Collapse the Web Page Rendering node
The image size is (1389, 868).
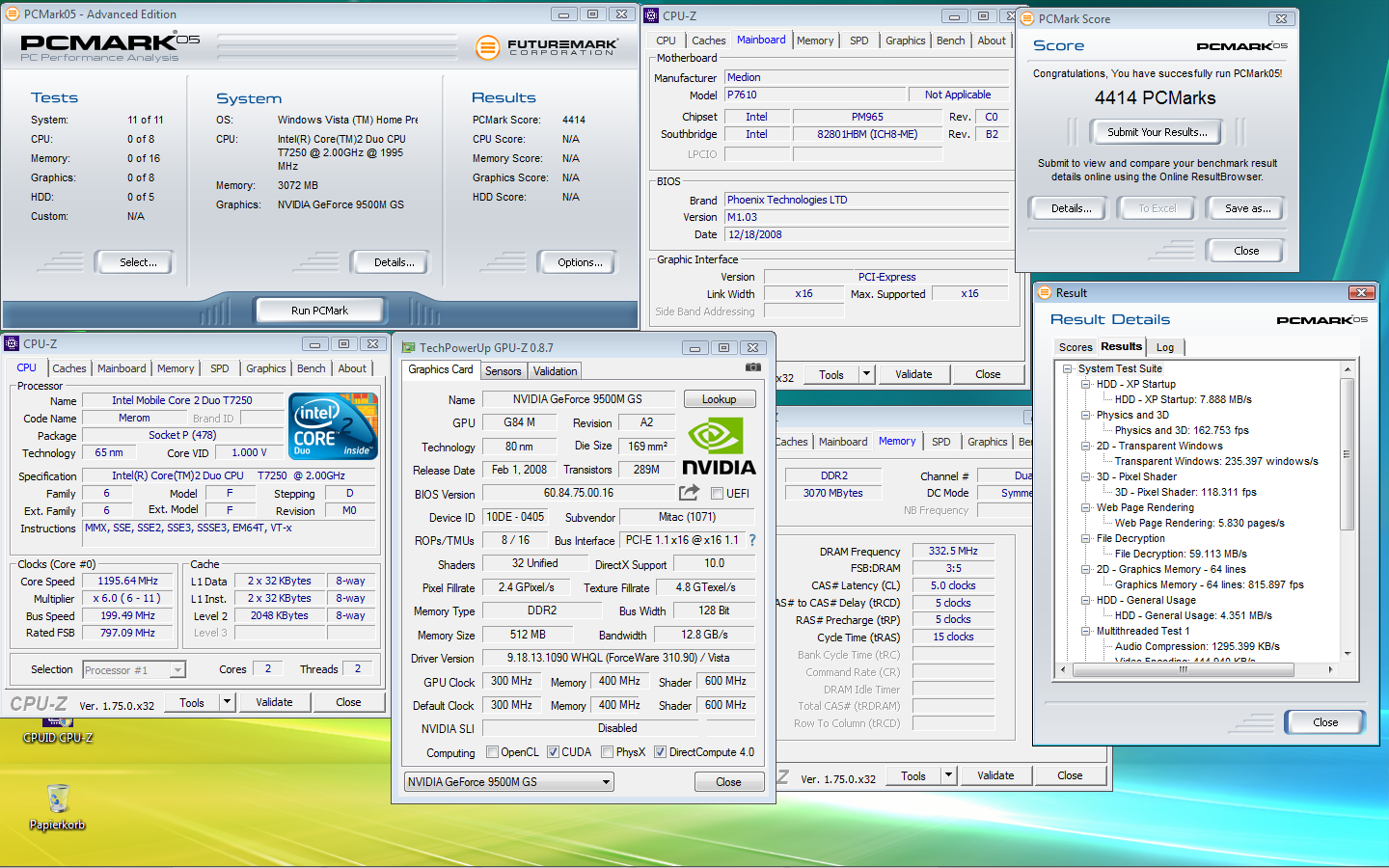click(x=1086, y=507)
